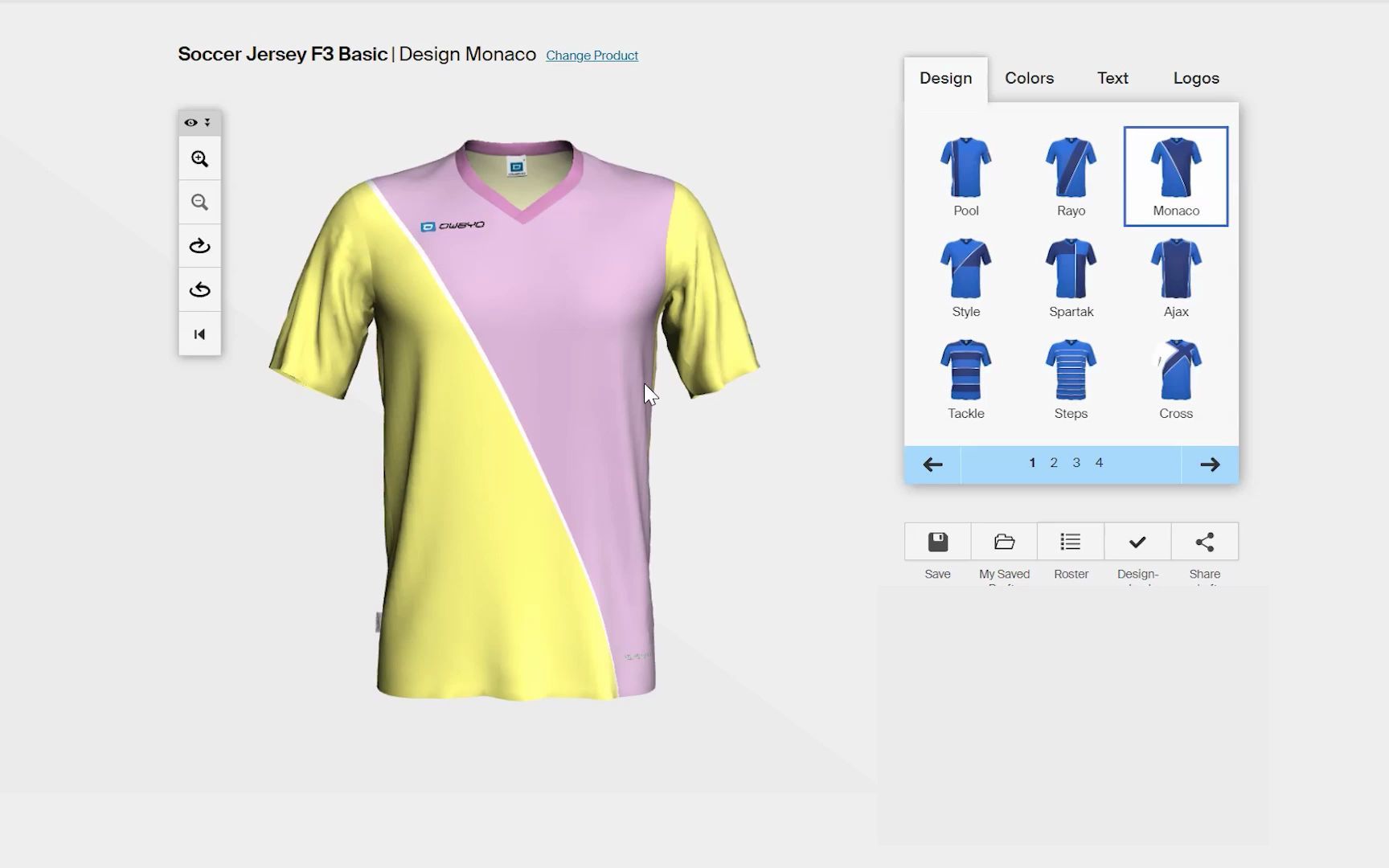Go to design page 1

click(1032, 463)
